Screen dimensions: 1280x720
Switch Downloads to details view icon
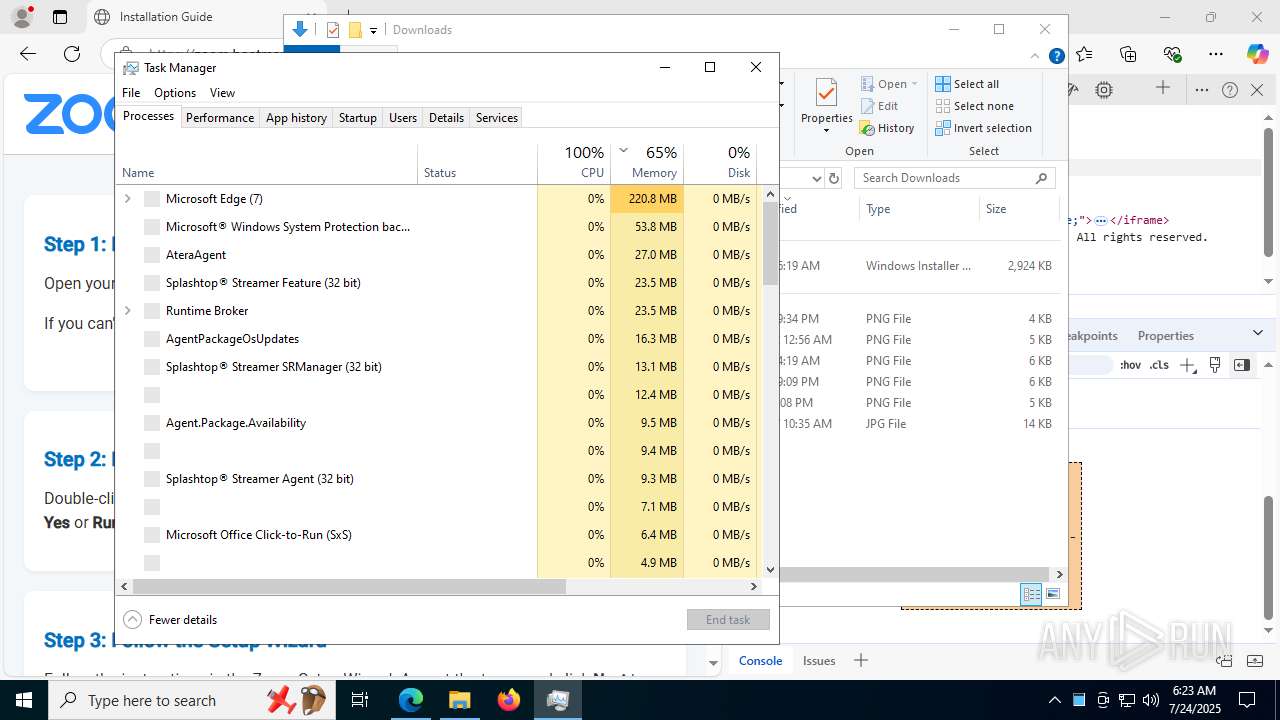[1031, 594]
